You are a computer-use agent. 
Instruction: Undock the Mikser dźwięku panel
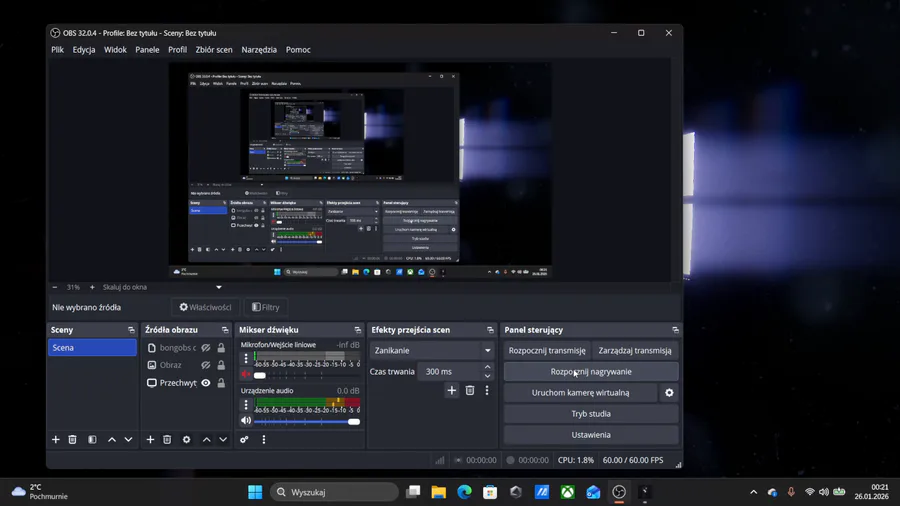point(358,330)
